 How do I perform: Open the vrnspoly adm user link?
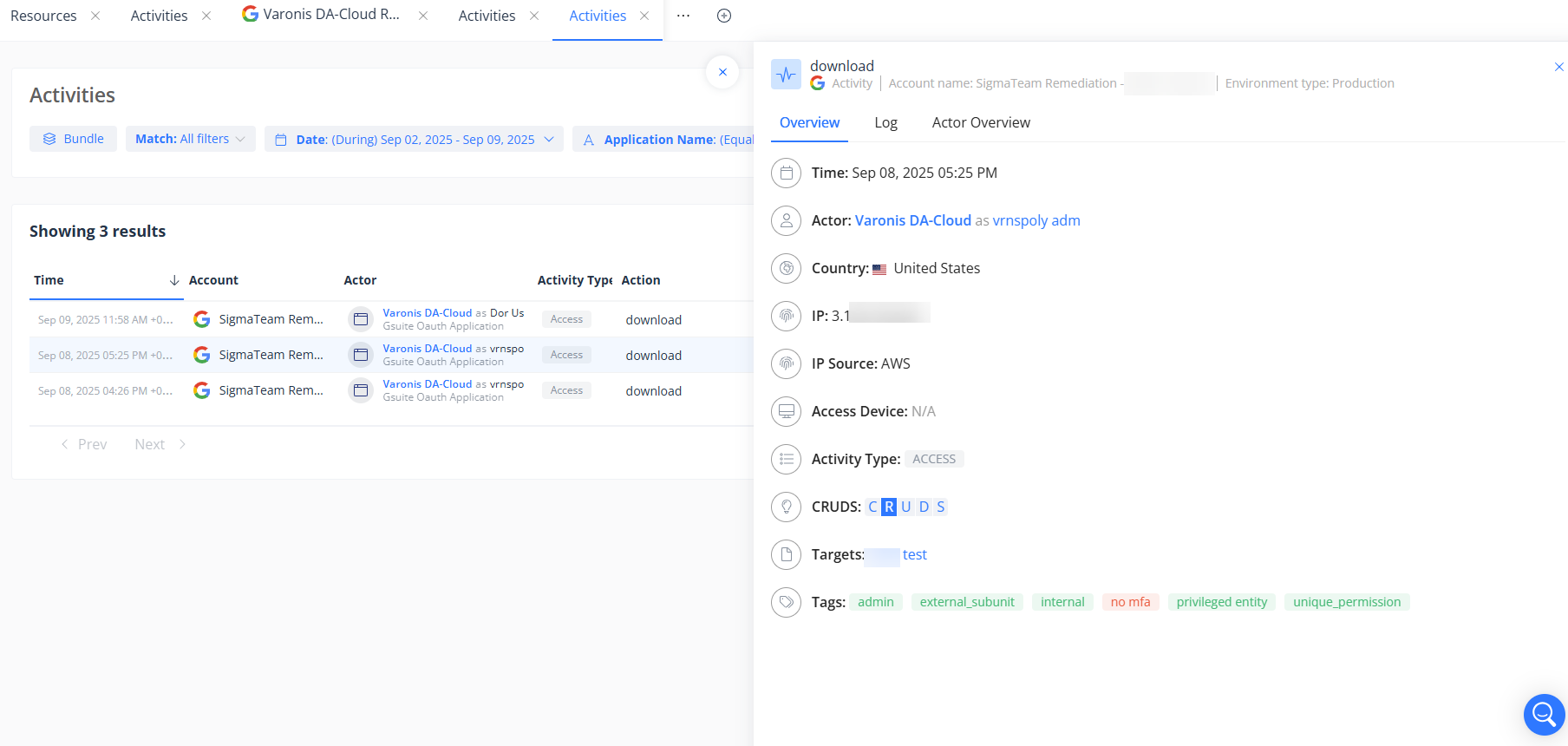pos(1036,220)
